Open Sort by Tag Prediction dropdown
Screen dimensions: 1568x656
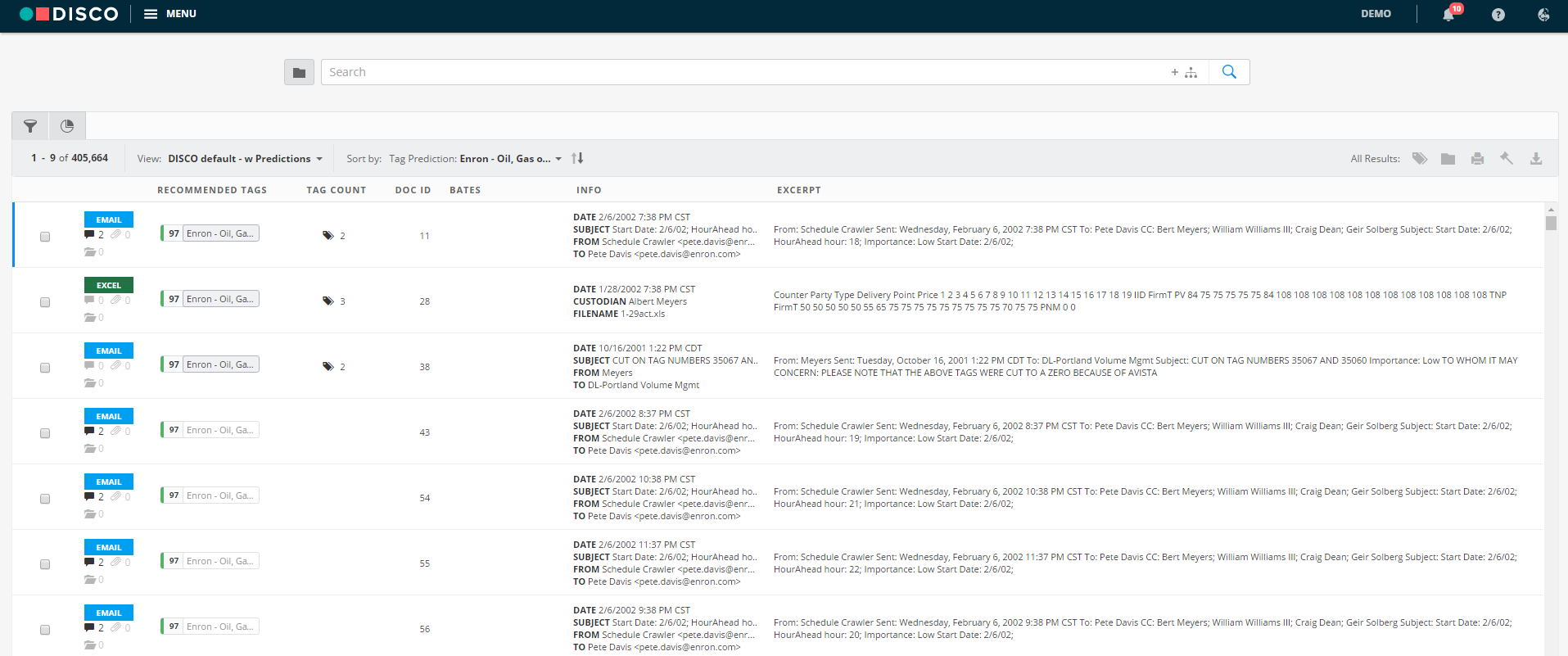475,159
